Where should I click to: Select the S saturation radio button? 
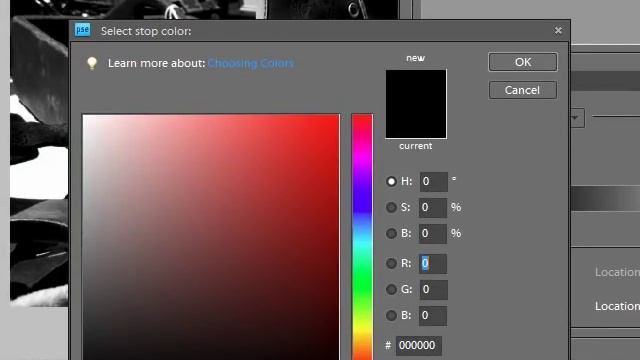391,207
